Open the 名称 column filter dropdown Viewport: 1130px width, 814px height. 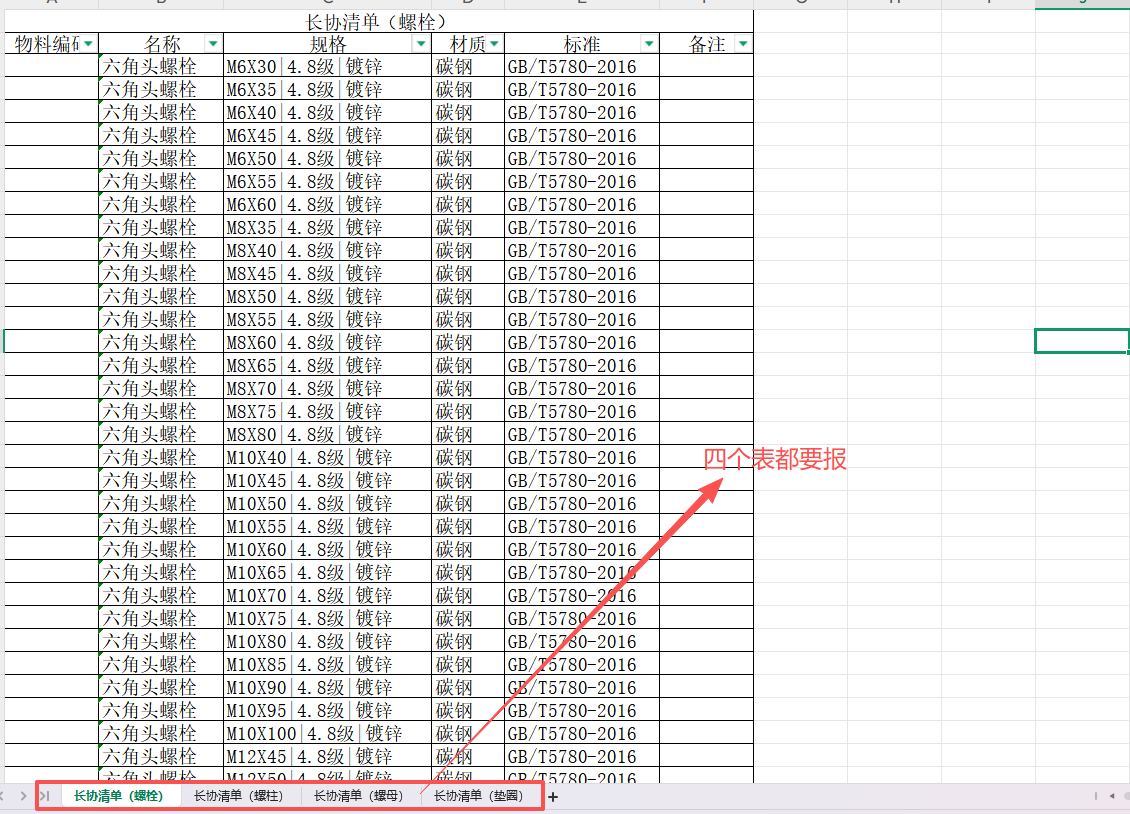tap(213, 44)
